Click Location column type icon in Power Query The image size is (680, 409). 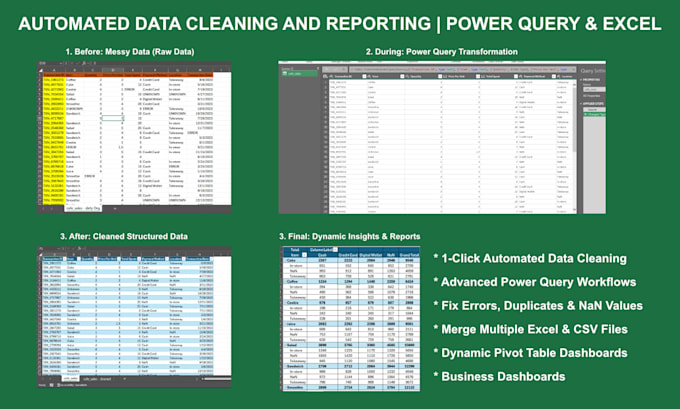click(559, 76)
